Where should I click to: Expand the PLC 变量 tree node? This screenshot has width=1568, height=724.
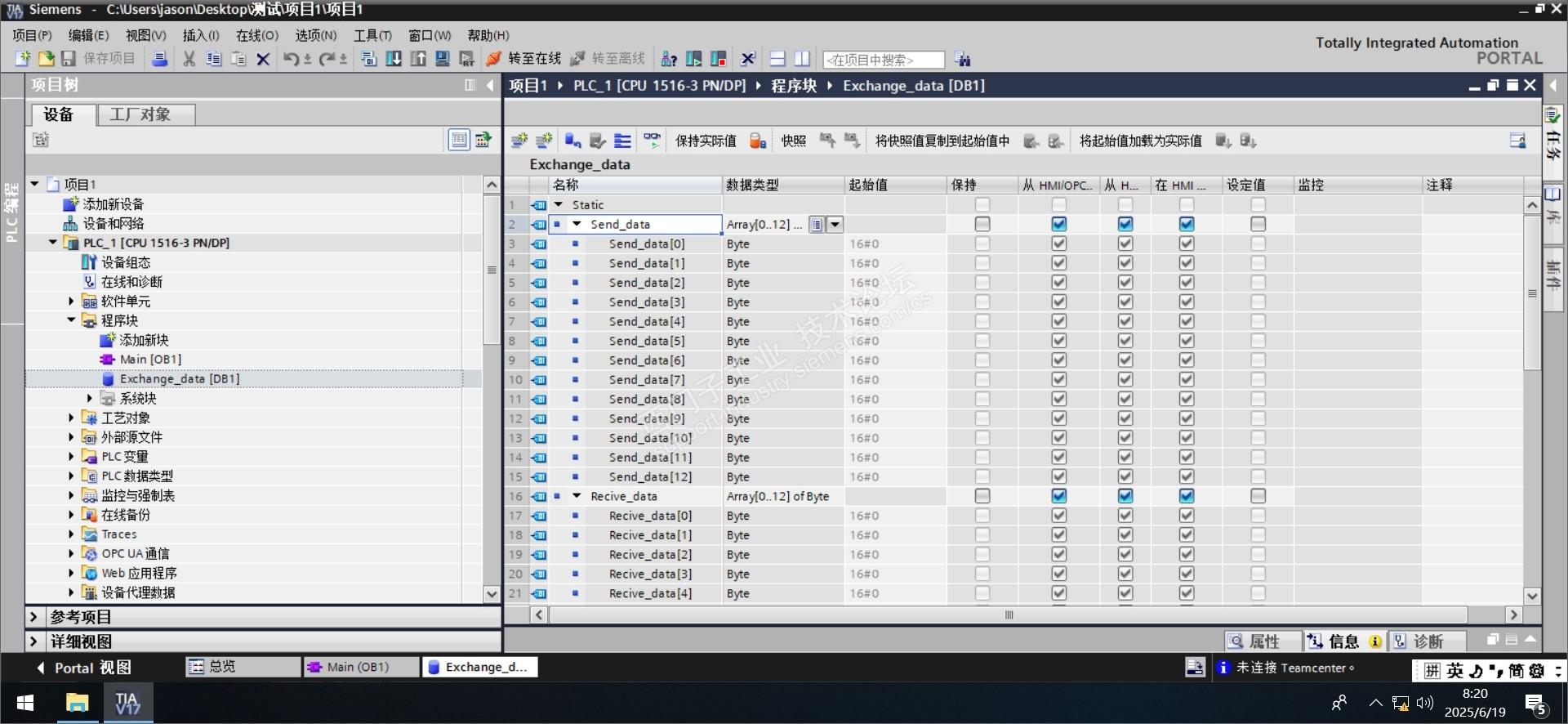tap(71, 457)
